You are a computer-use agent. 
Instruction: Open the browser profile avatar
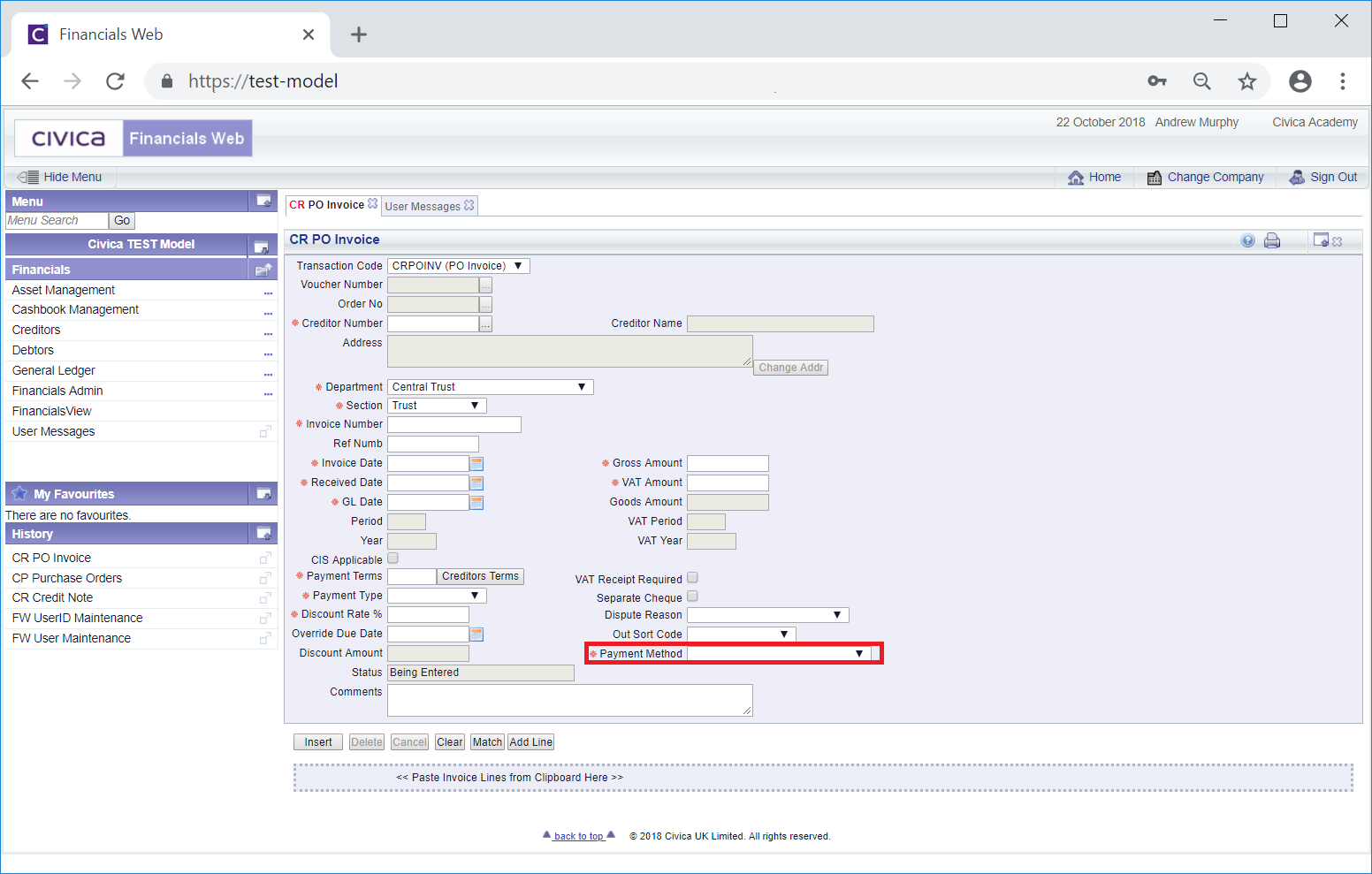[x=1300, y=81]
